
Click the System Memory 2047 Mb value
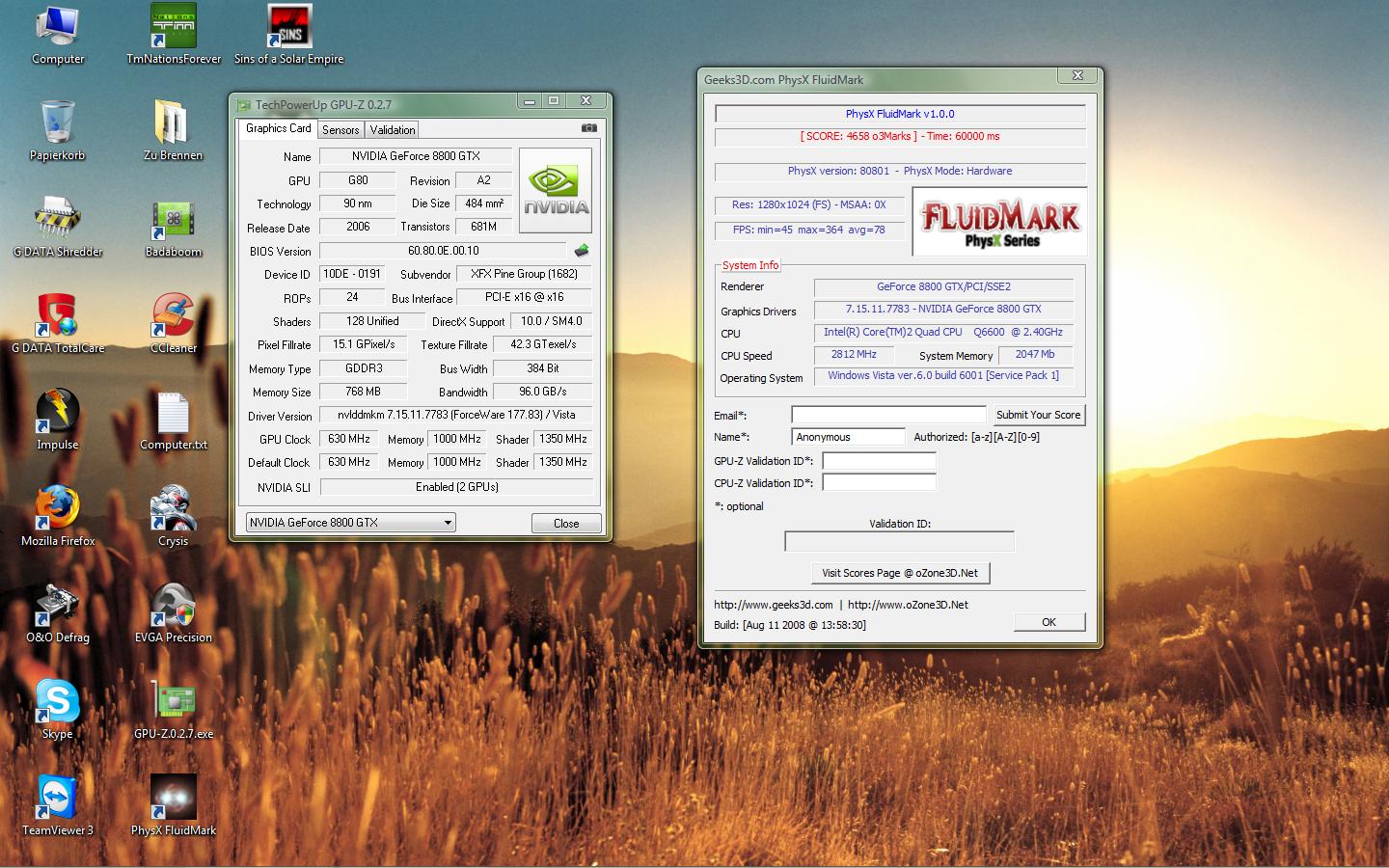[1035, 355]
